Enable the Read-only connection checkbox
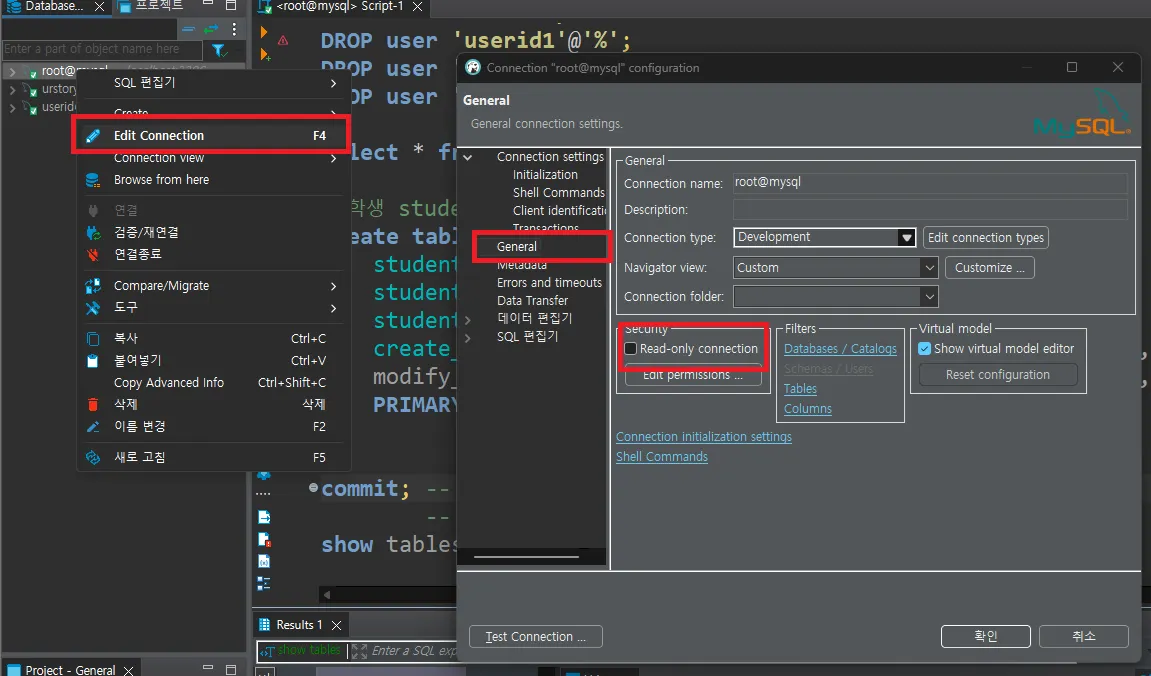 click(631, 349)
